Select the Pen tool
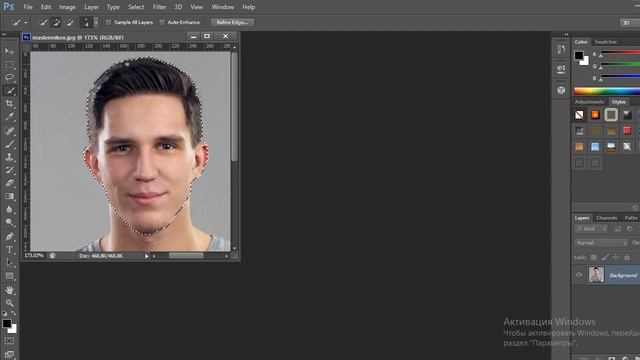Viewport: 640px width, 360px height. 9,236
